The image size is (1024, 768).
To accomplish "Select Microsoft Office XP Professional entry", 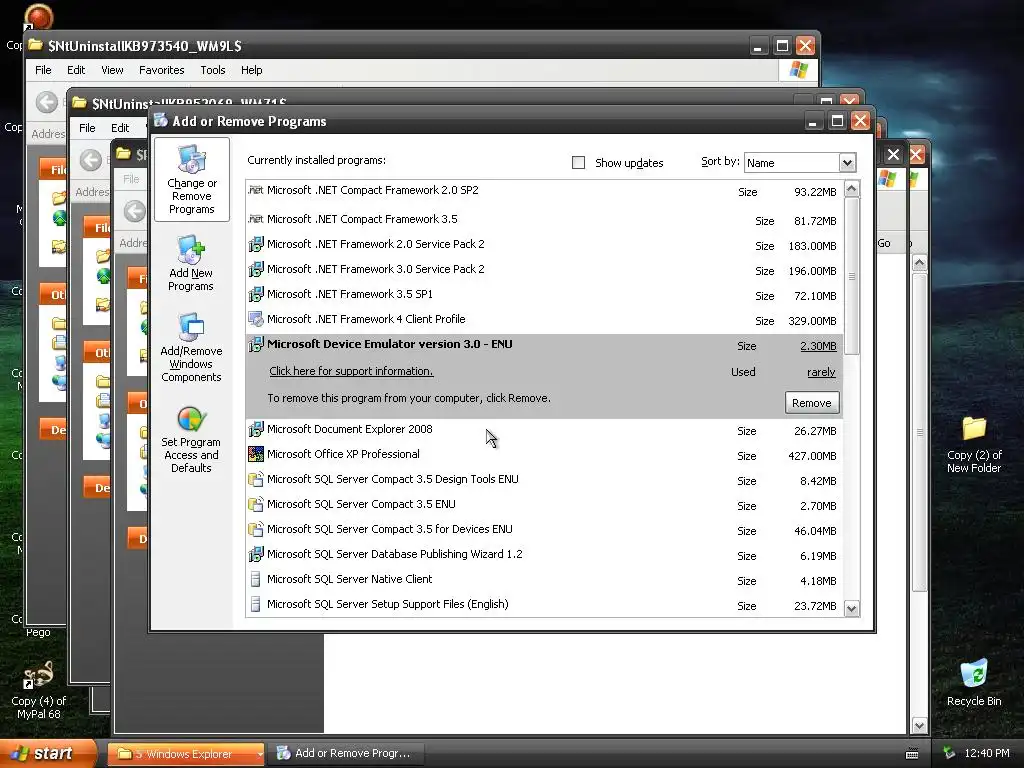I will (x=544, y=455).
